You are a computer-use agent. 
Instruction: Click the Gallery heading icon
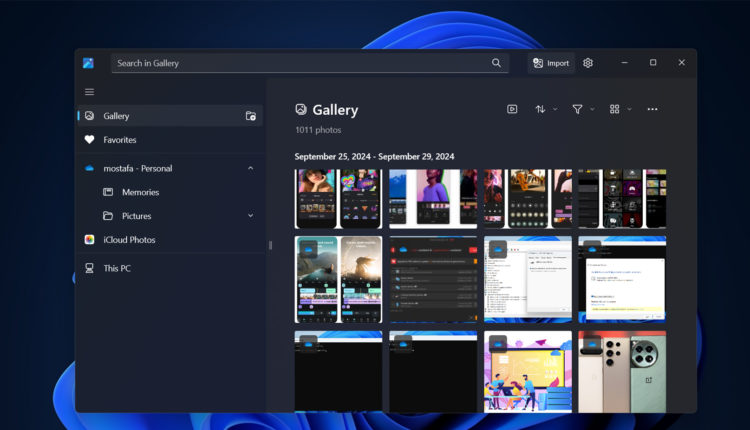pyautogui.click(x=301, y=110)
